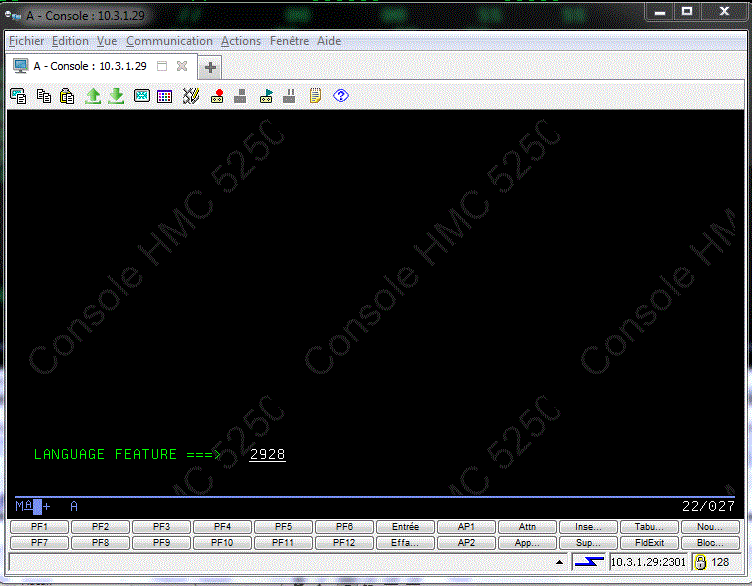Click the Inse... keypad button
The height and width of the screenshot is (586, 752).
pos(588,527)
